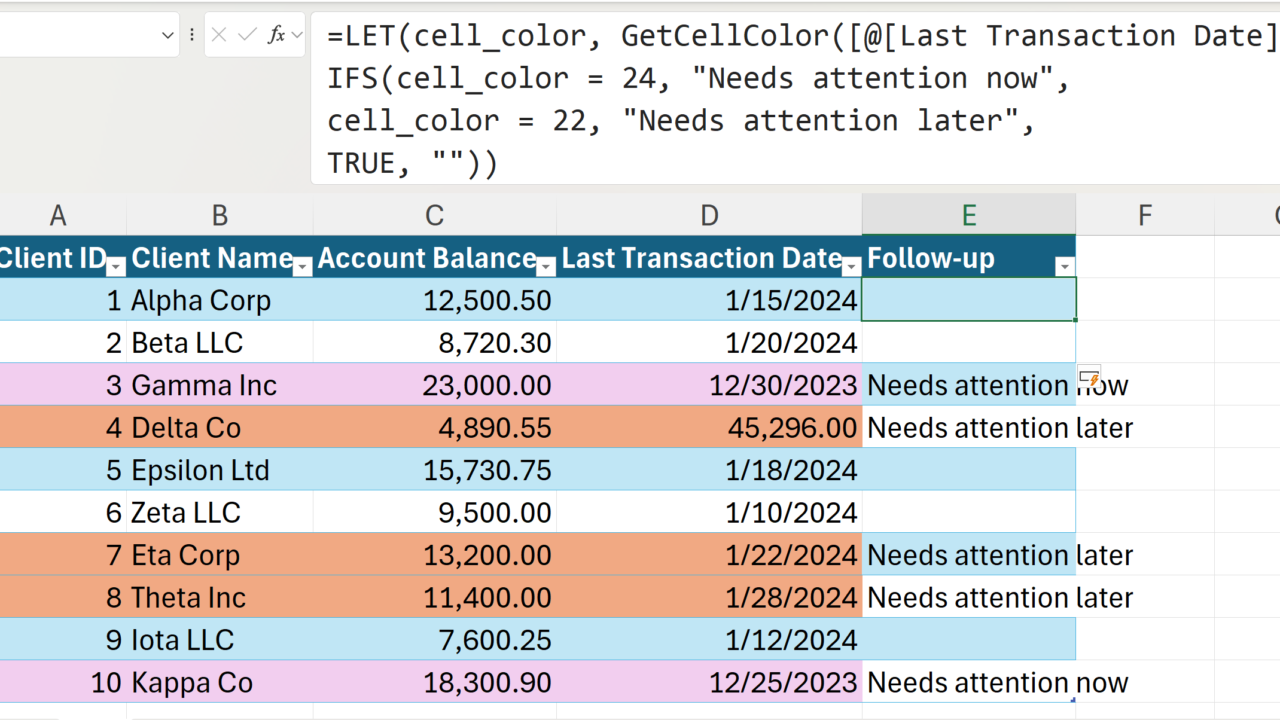
Task: Open the Name Box dropdown arrow
Action: pos(167,36)
